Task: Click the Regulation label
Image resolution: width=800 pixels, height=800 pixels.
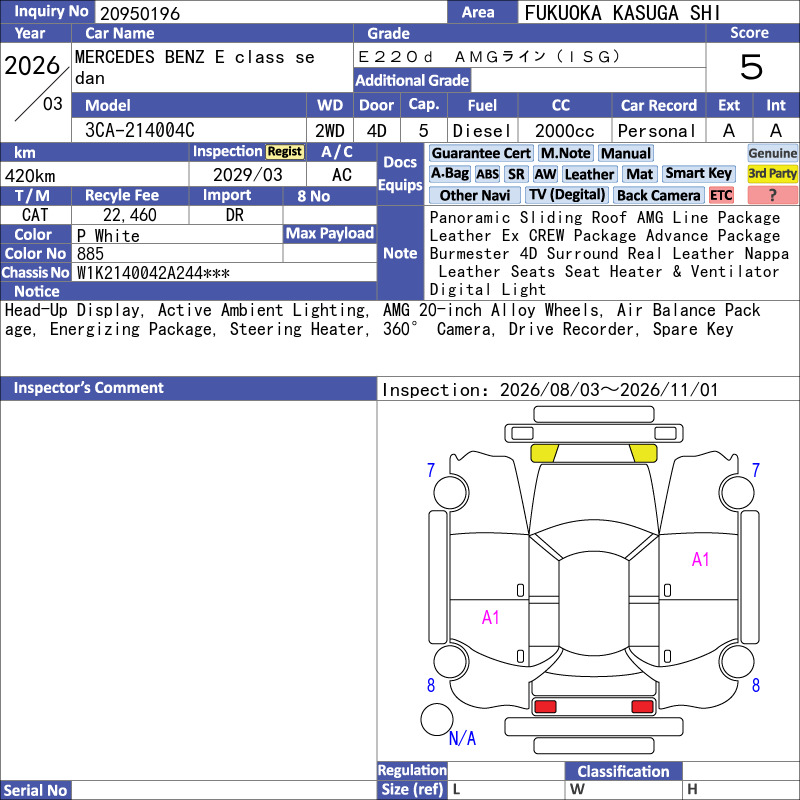Action: (x=412, y=770)
